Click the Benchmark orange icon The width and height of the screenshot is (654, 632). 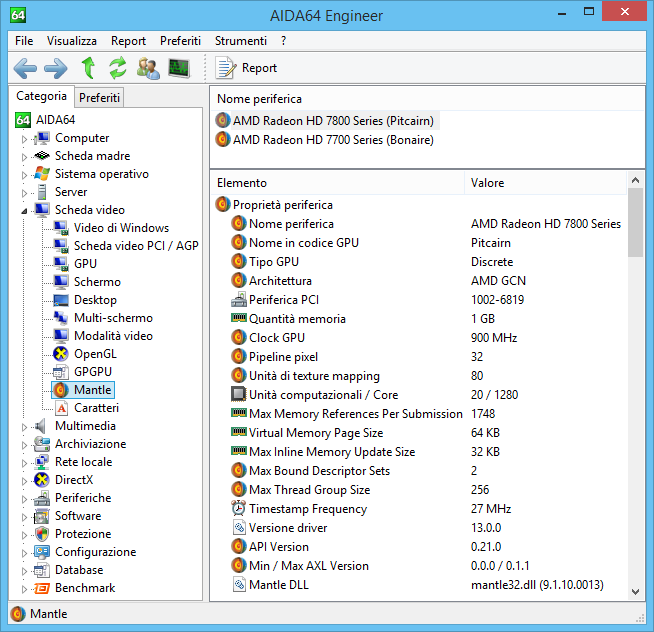click(x=42, y=588)
